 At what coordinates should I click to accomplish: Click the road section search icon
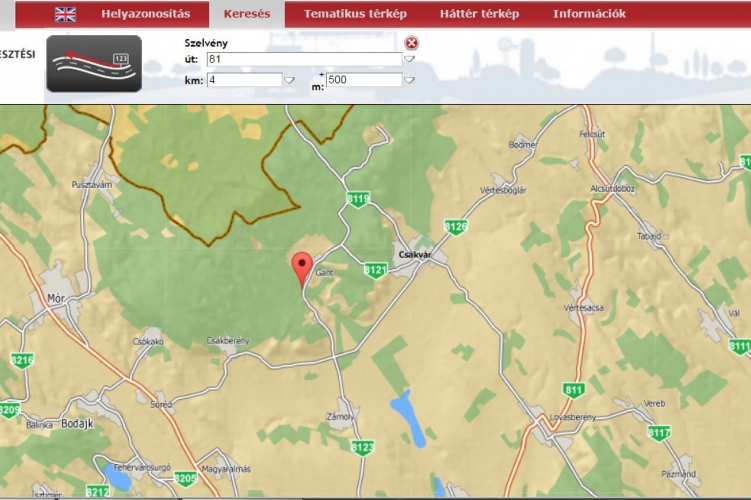point(94,63)
